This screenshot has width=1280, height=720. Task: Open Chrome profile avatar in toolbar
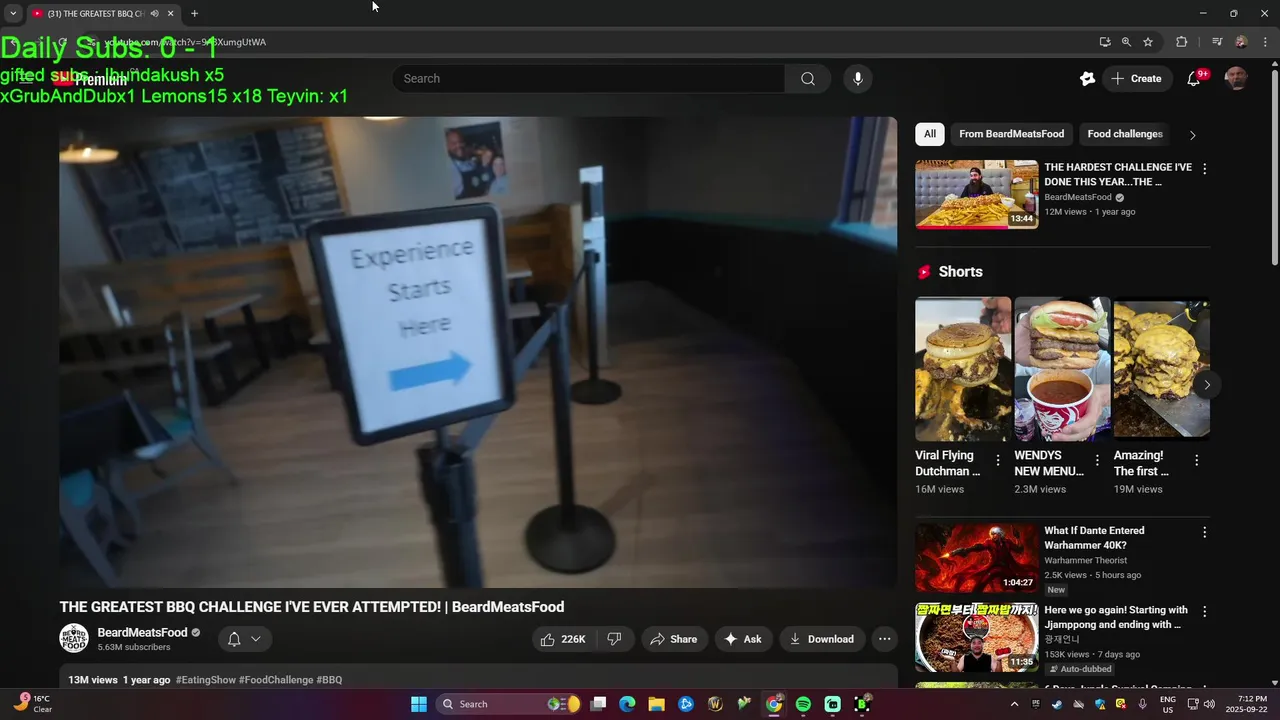(x=1241, y=42)
